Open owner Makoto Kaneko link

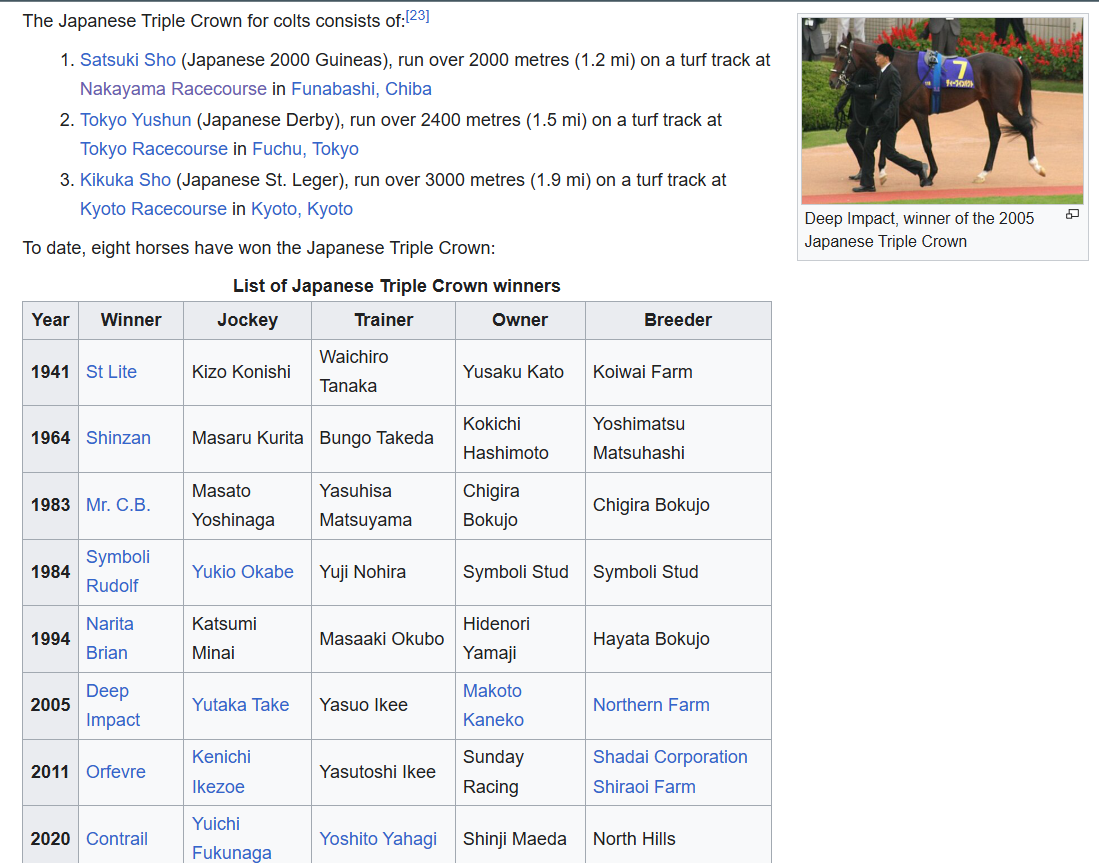[x=493, y=705]
